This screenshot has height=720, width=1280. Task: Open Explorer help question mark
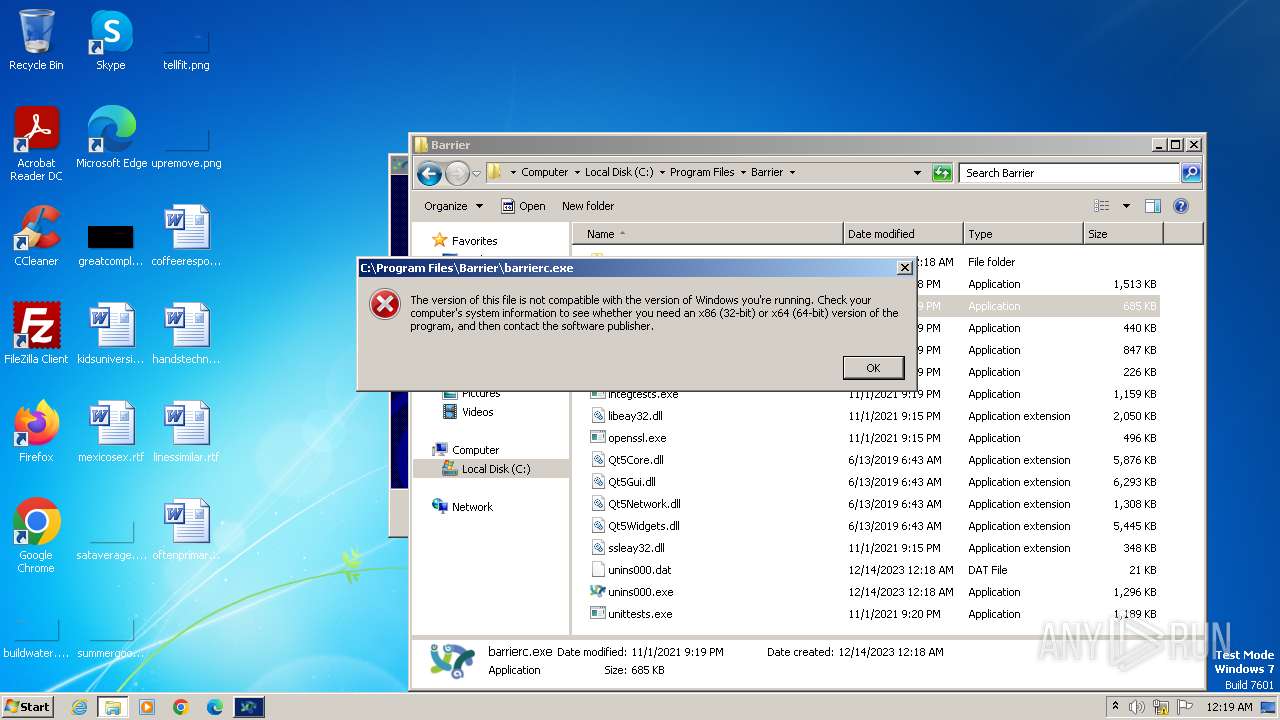(x=1180, y=206)
